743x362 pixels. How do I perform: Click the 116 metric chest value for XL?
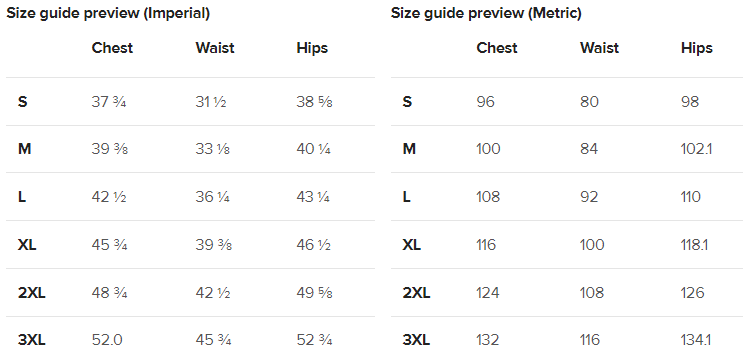(x=486, y=245)
